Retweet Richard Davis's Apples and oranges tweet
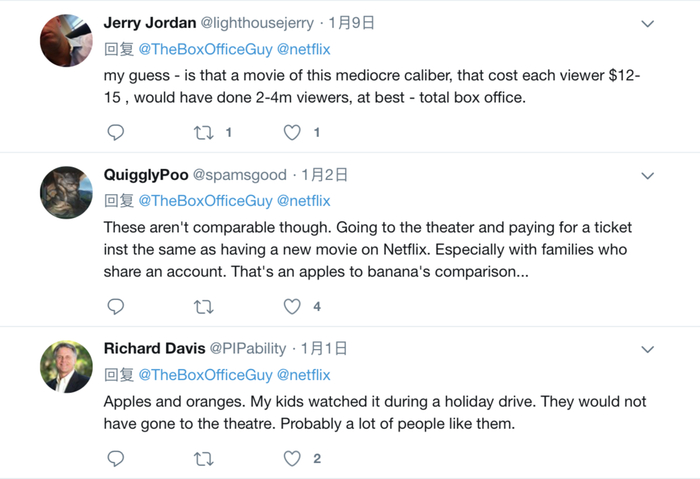 (x=203, y=458)
